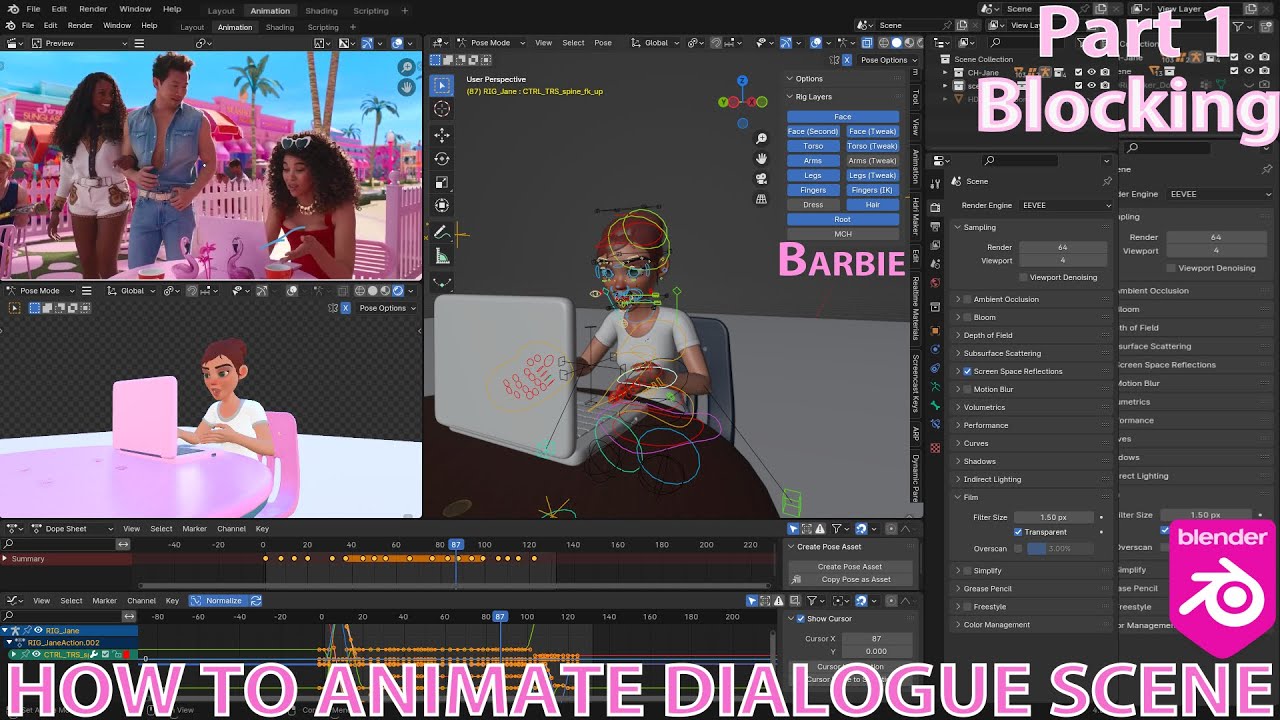Click the Copy Pose as Asset button
Image resolution: width=1280 pixels, height=720 pixels.
pos(850,579)
